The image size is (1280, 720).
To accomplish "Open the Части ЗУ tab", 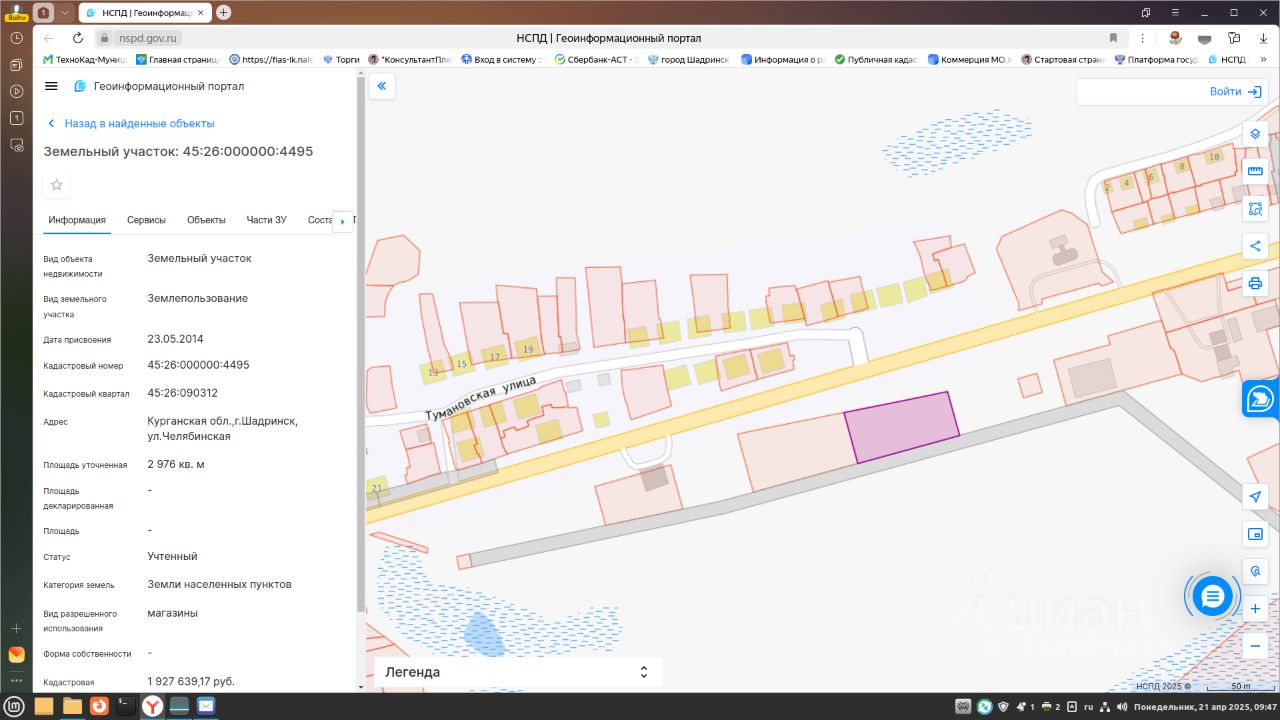I will 266,220.
